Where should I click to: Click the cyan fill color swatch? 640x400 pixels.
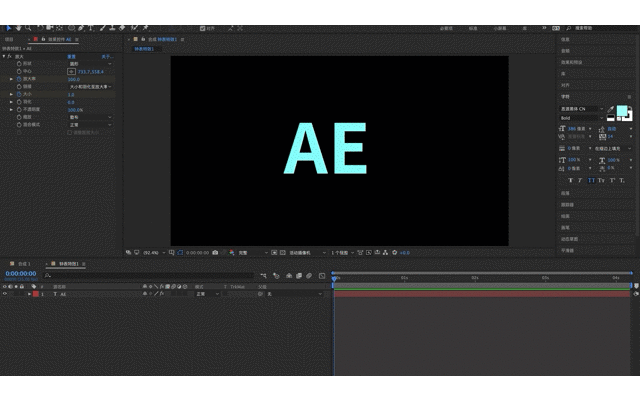pos(622,110)
